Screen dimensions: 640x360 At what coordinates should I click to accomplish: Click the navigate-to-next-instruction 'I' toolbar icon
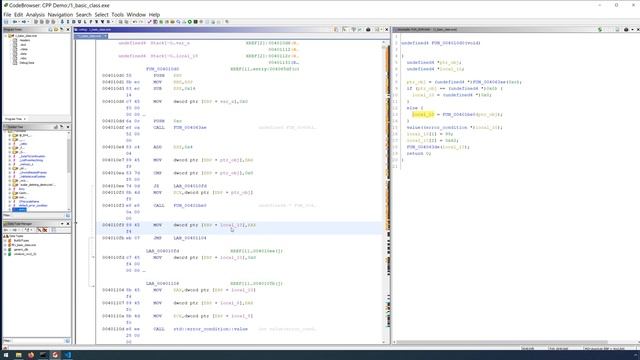pyautogui.click(x=68, y=22)
